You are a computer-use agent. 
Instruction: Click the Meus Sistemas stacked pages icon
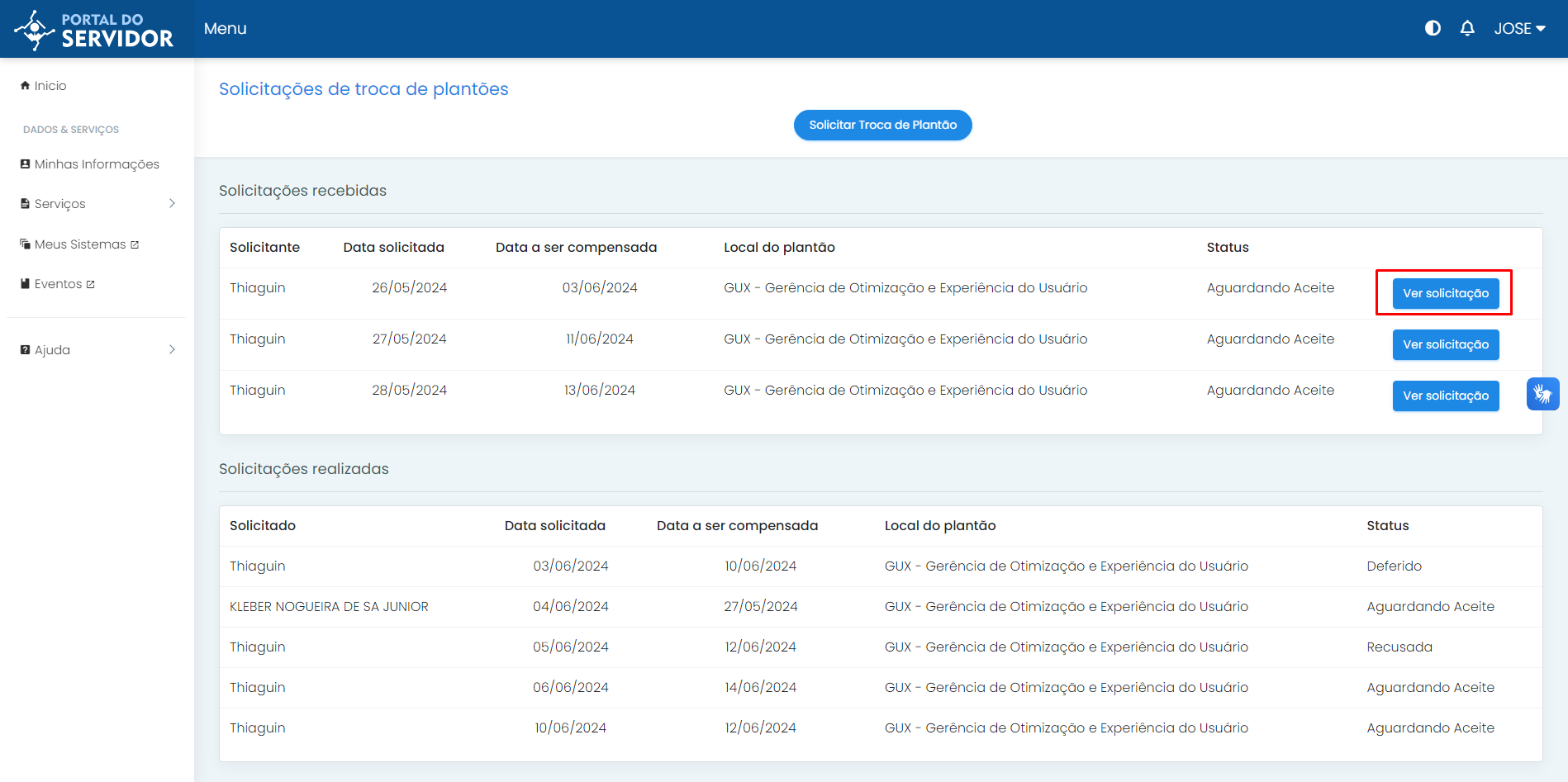click(x=25, y=244)
